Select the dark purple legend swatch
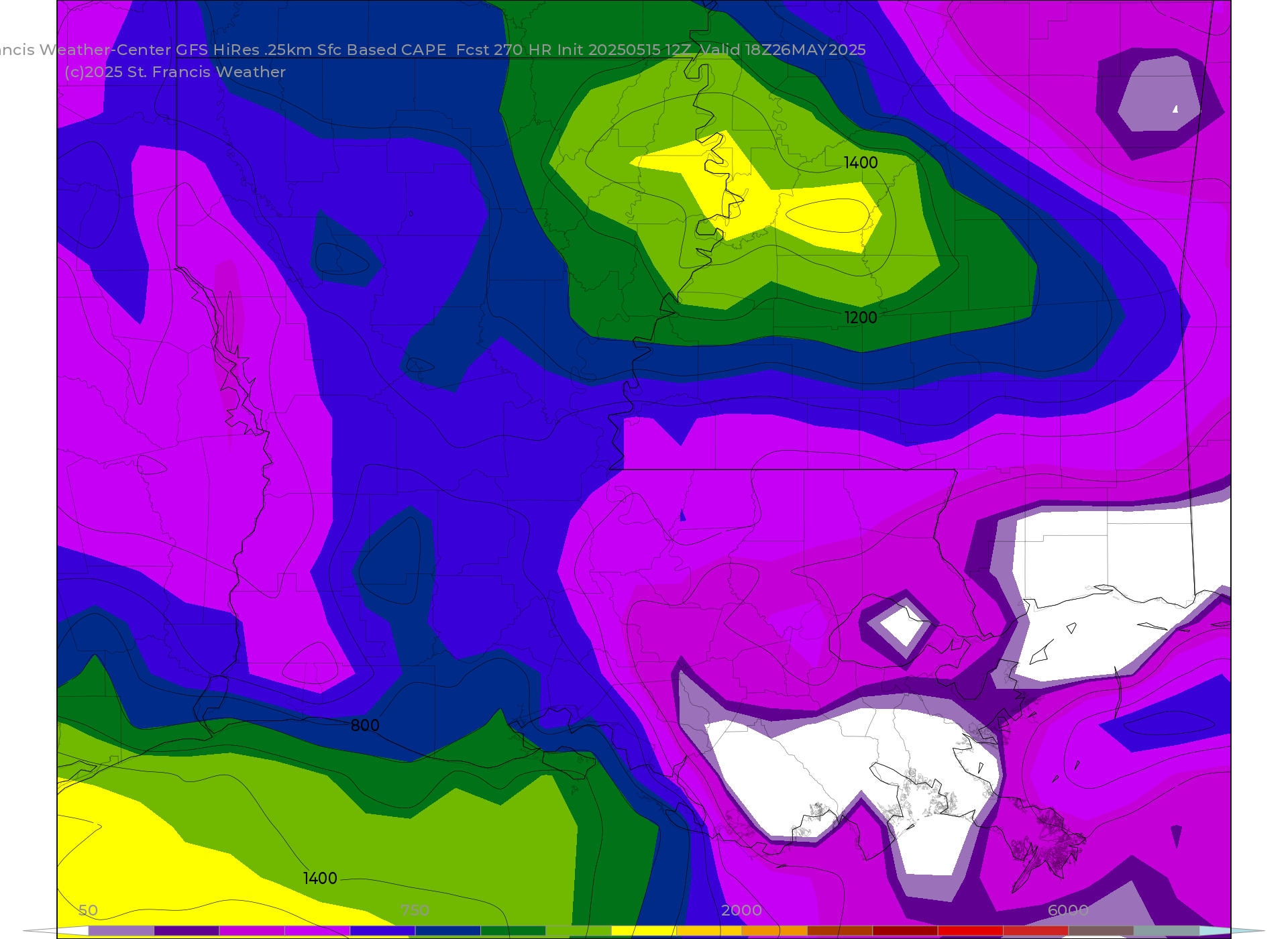This screenshot has width=1288, height=939. (x=186, y=931)
